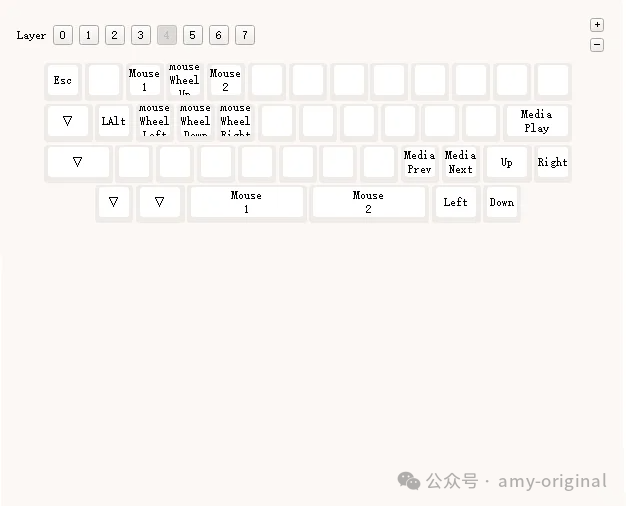This screenshot has height=506, width=626.
Task: Click the first transparent key in bottom row
Action: pyautogui.click(x=114, y=203)
